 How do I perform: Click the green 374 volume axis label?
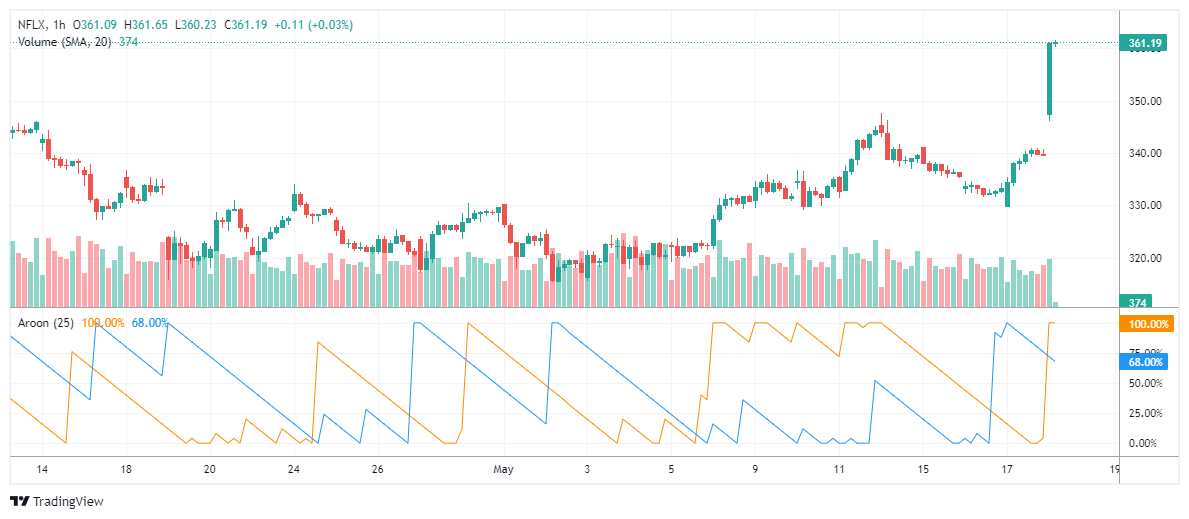point(1135,302)
